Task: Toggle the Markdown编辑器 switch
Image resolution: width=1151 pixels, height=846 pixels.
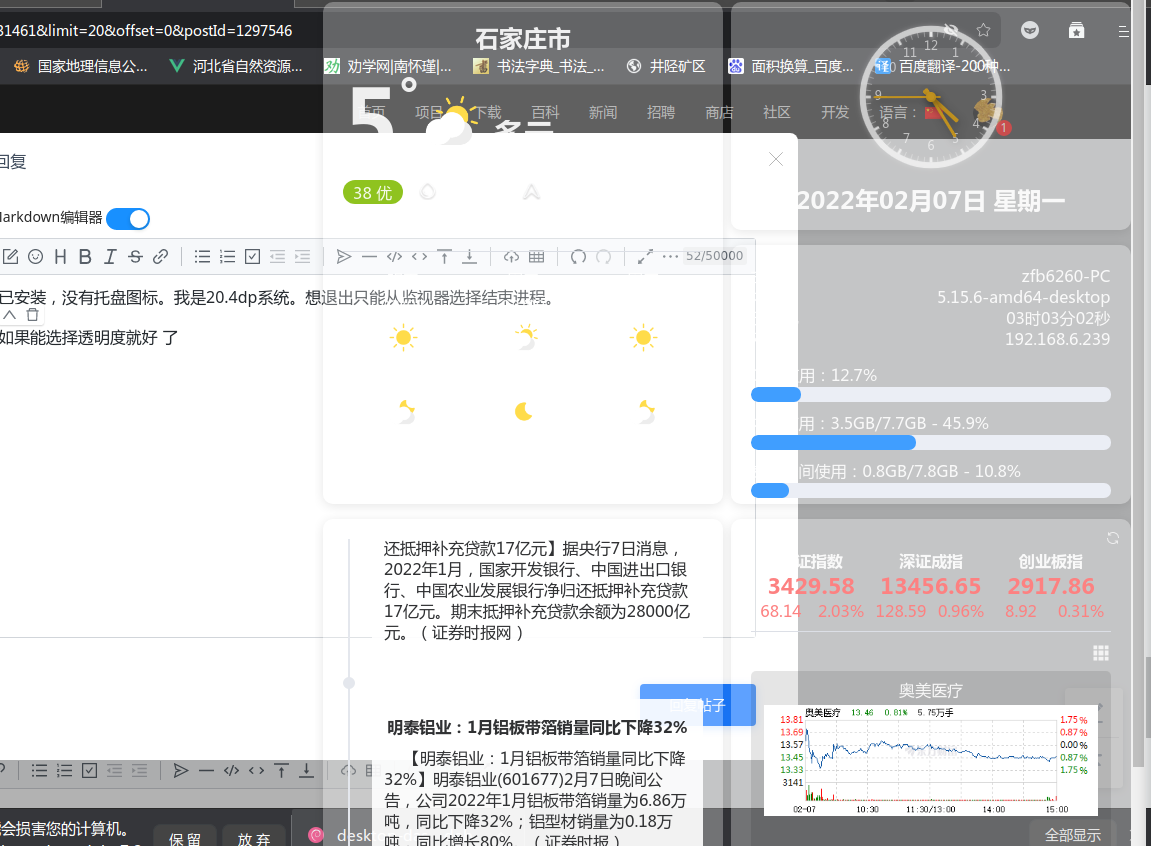Action: 128,219
